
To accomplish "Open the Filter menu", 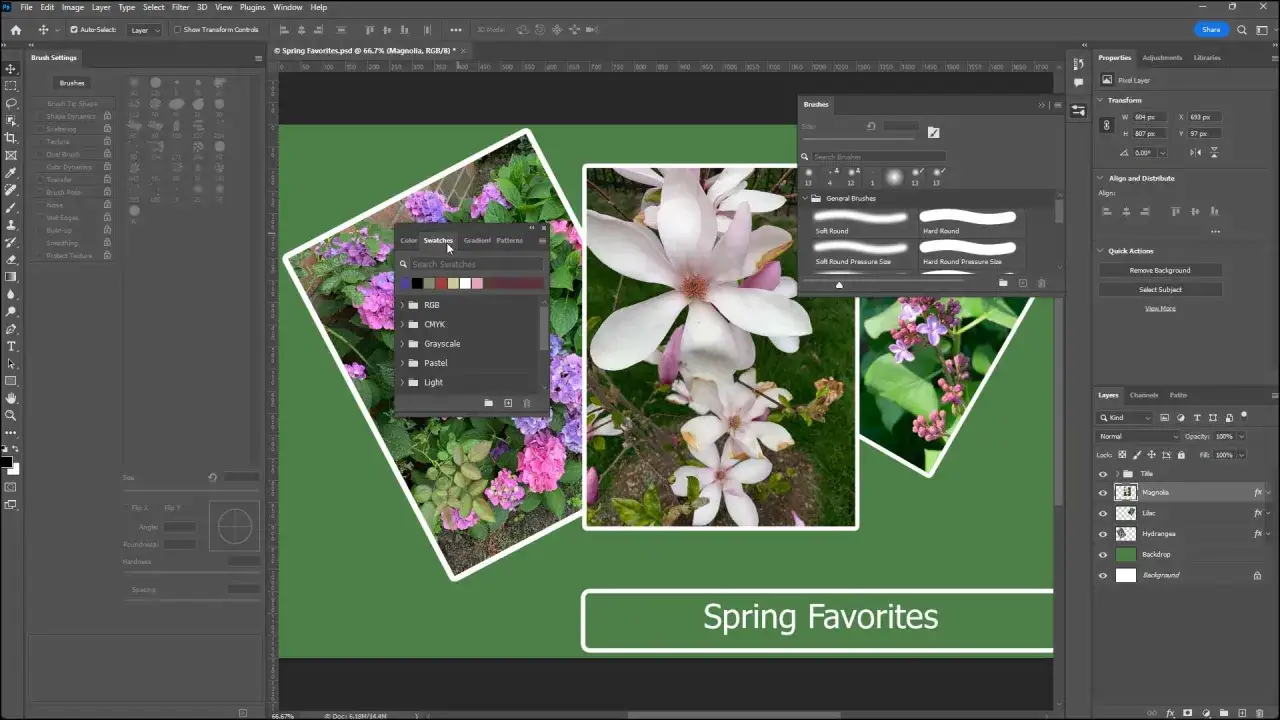I will click(x=180, y=7).
